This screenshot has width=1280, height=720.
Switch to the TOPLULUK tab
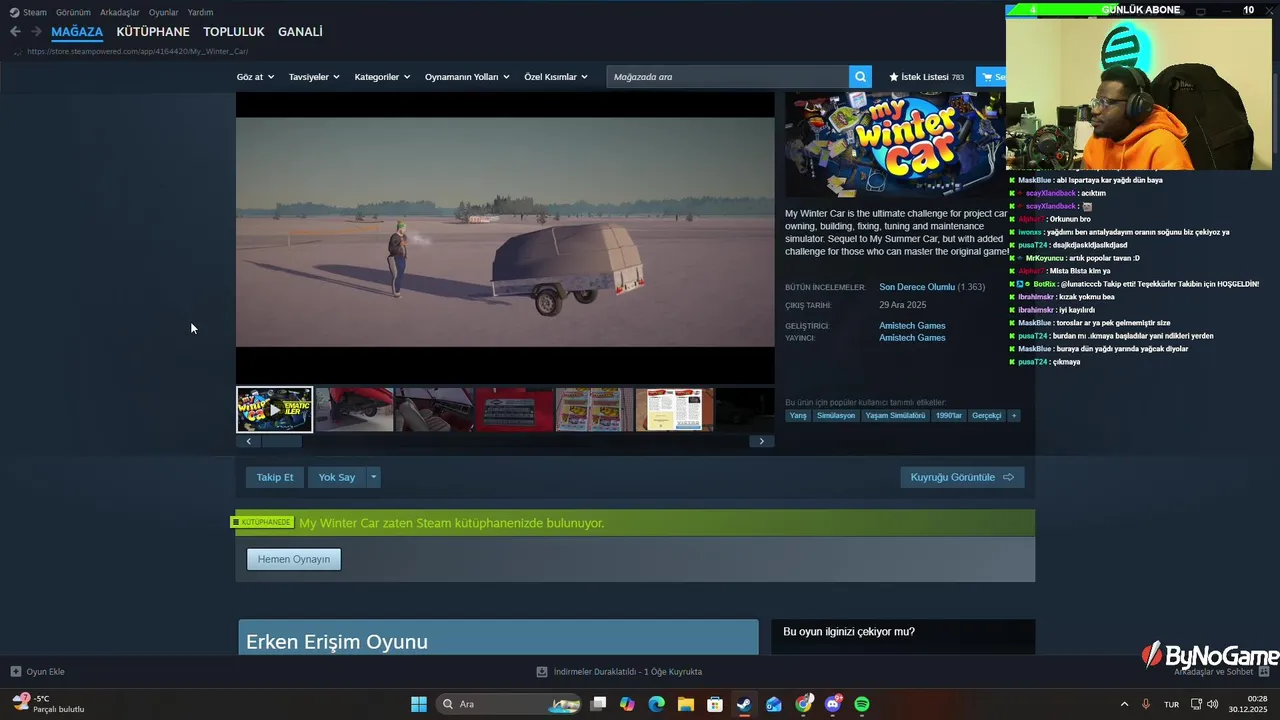tap(234, 32)
